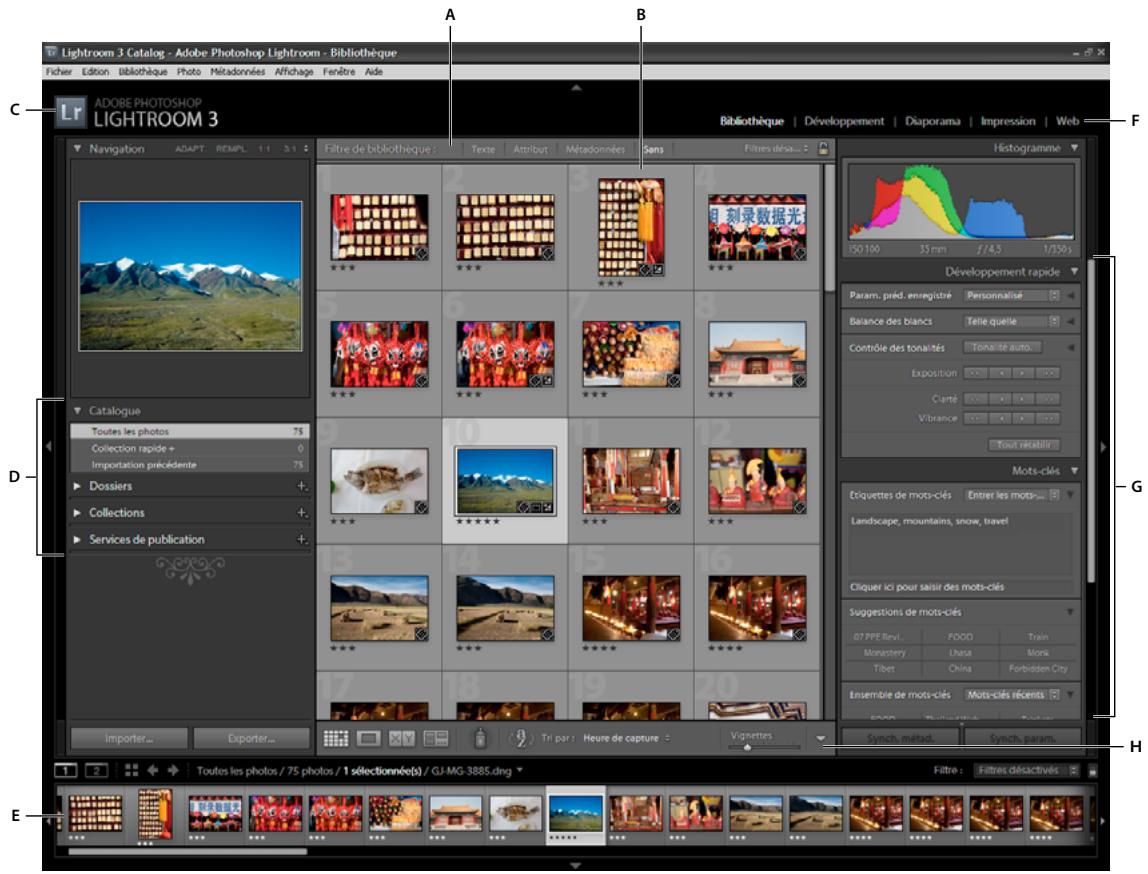Select Importation précédente in Catalogue

point(190,465)
